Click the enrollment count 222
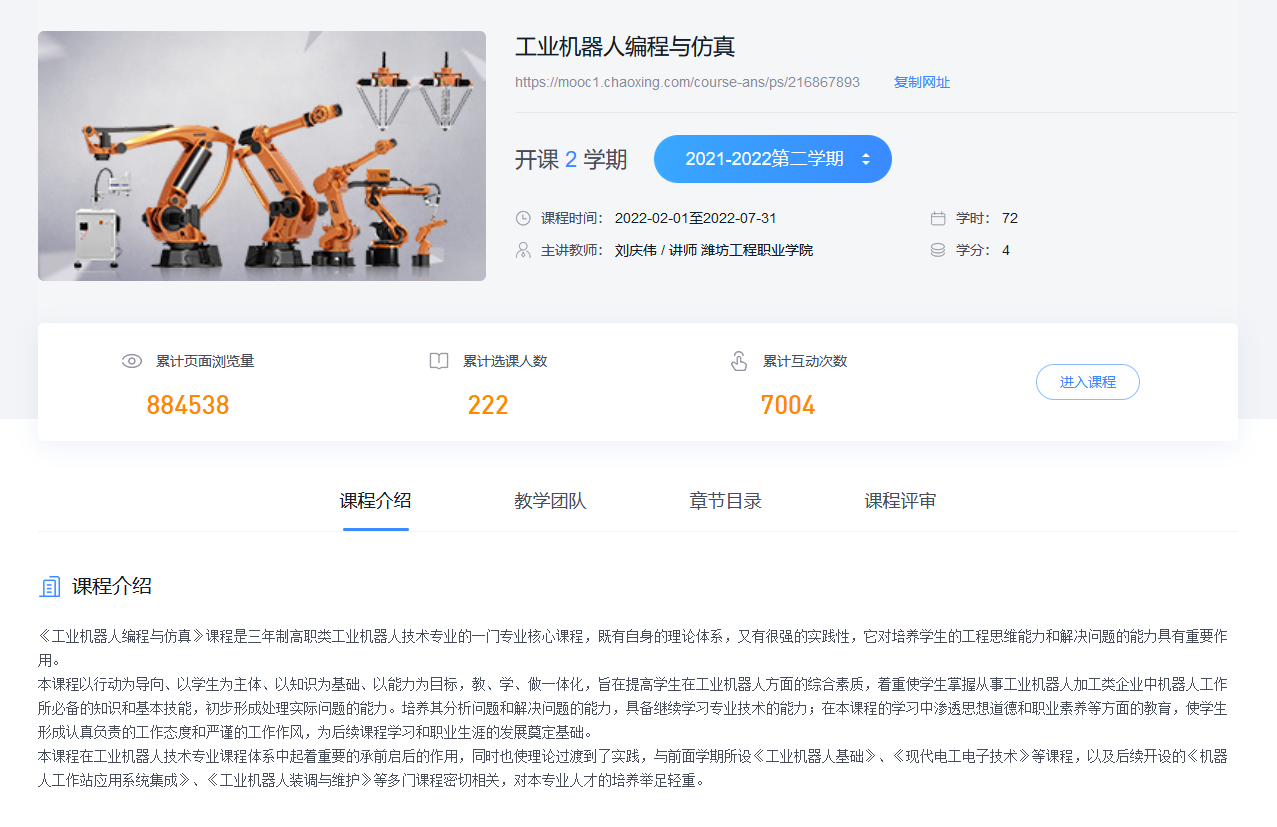Screen dimensions: 1277x827 click(488, 405)
